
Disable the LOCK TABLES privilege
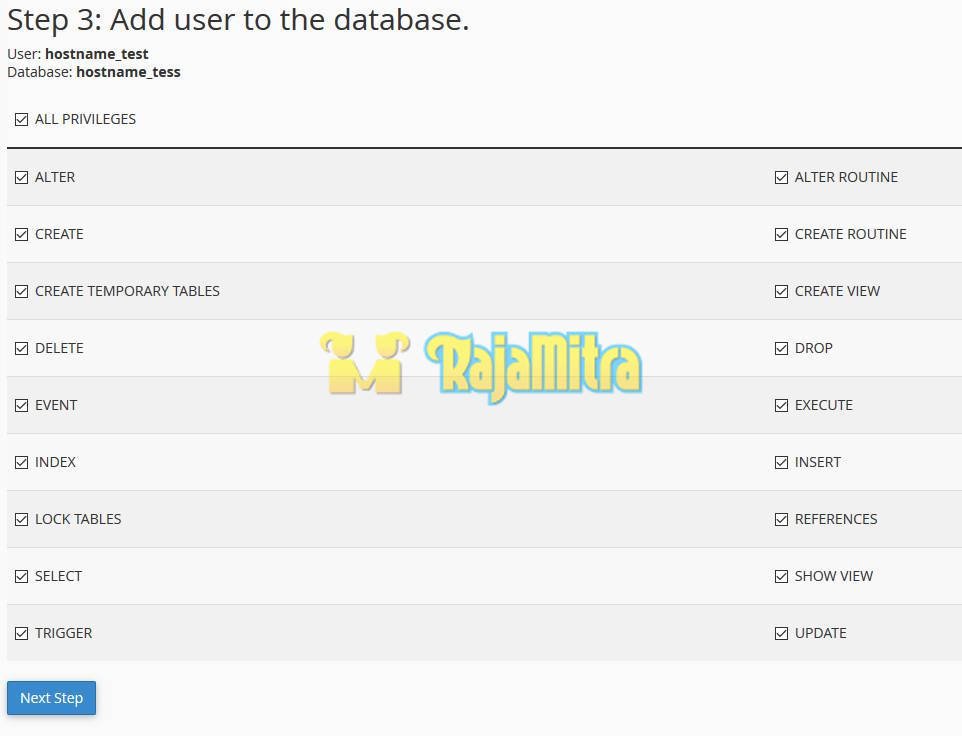click(x=21, y=520)
